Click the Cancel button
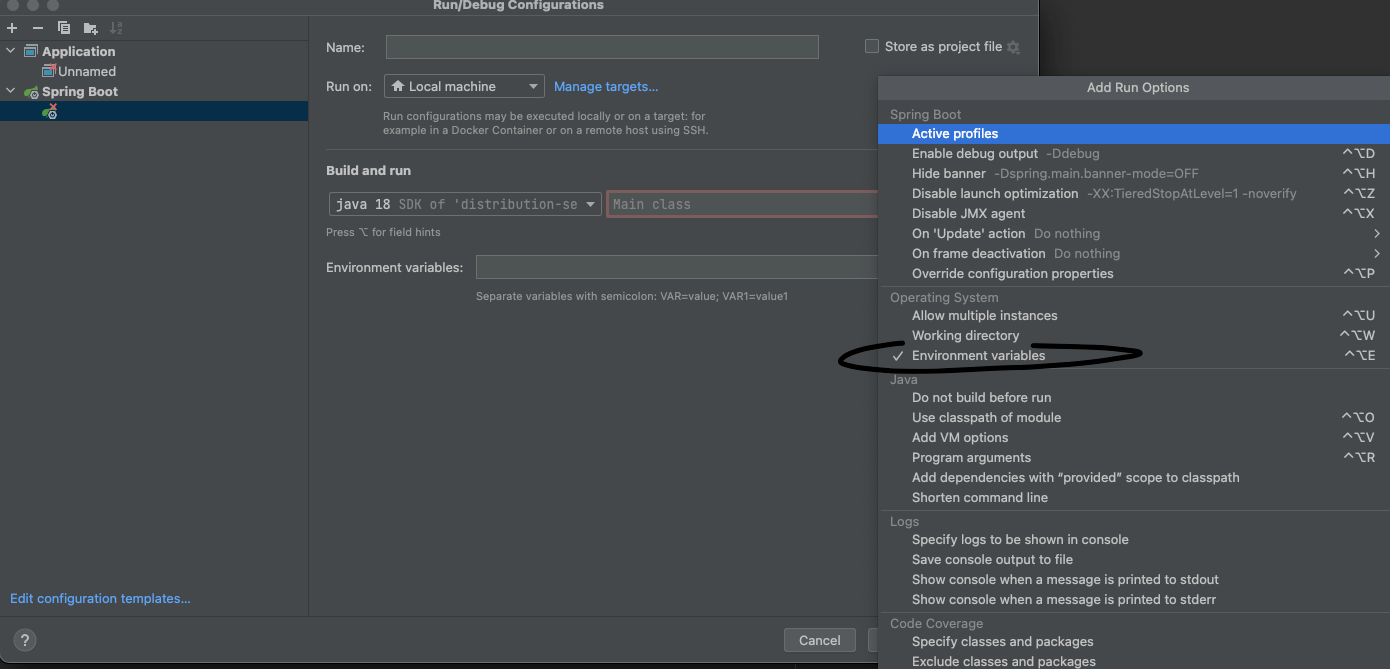Image resolution: width=1390 pixels, height=669 pixels. (819, 640)
